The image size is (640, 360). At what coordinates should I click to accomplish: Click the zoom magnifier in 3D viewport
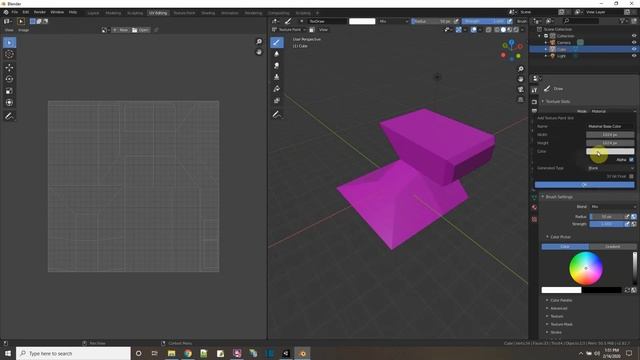520,69
